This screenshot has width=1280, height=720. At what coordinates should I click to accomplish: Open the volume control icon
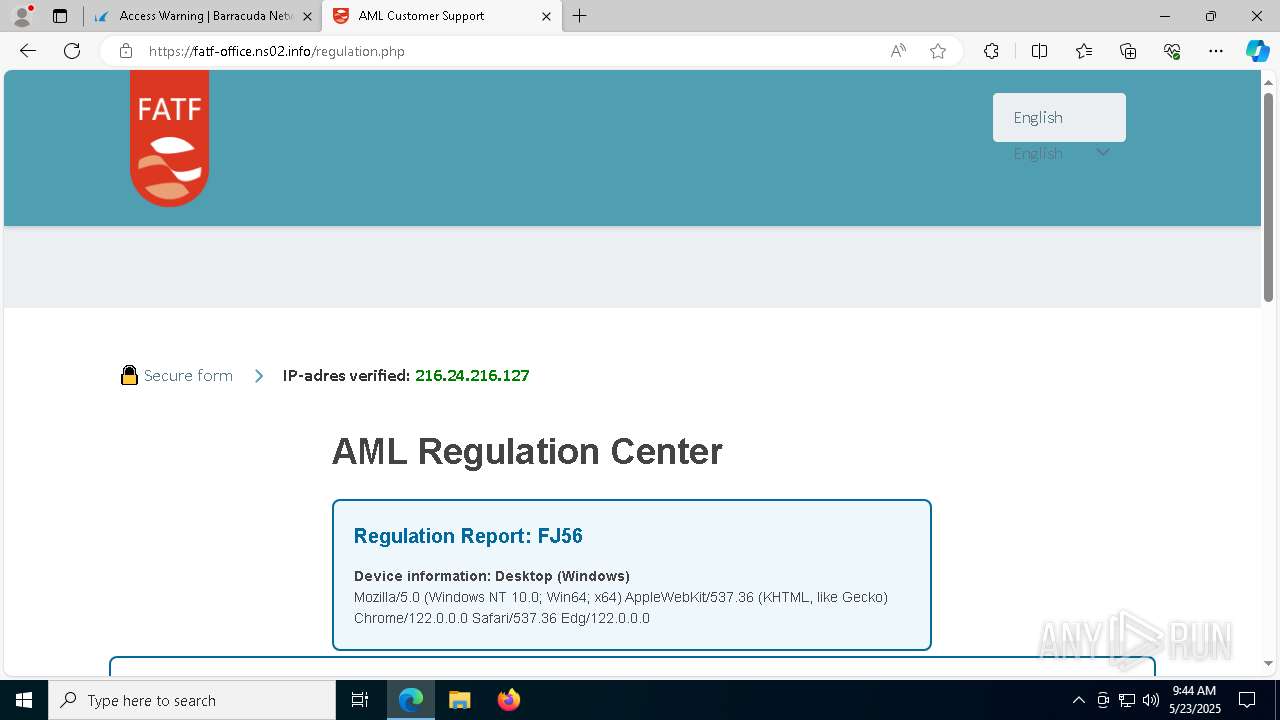tap(1151, 700)
